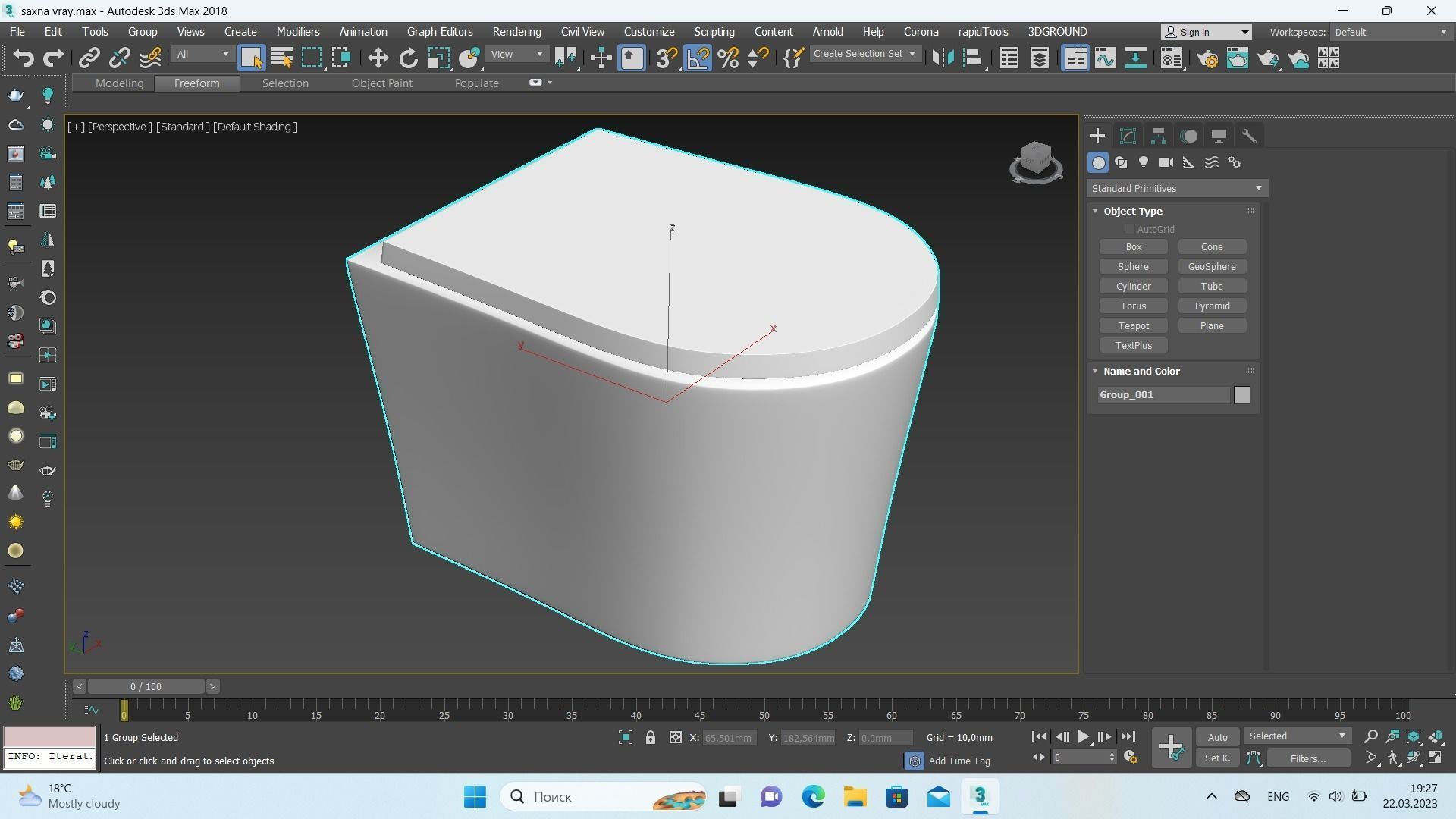The width and height of the screenshot is (1456, 819).
Task: Collapse the Name and Color rollout
Action: [1095, 371]
